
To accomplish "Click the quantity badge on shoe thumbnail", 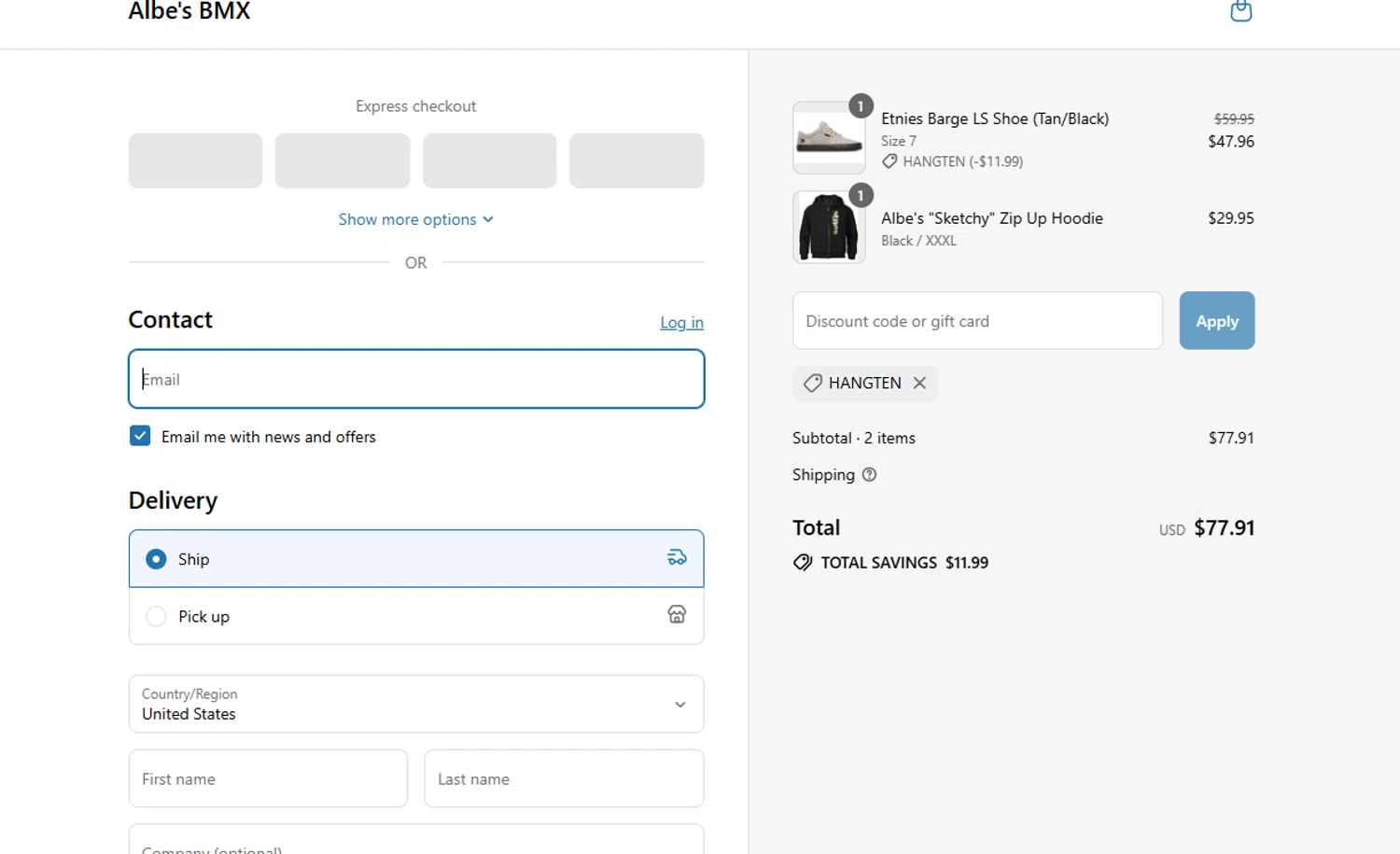I will tap(861, 105).
